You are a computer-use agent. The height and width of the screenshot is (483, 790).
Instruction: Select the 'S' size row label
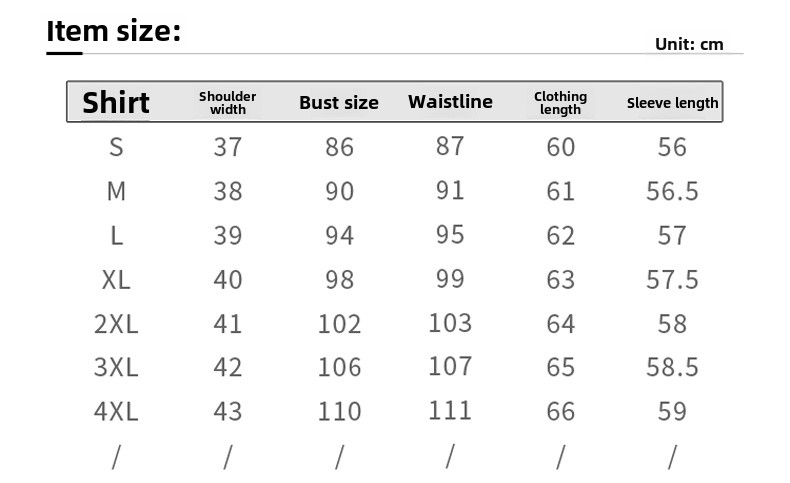[x=116, y=147]
